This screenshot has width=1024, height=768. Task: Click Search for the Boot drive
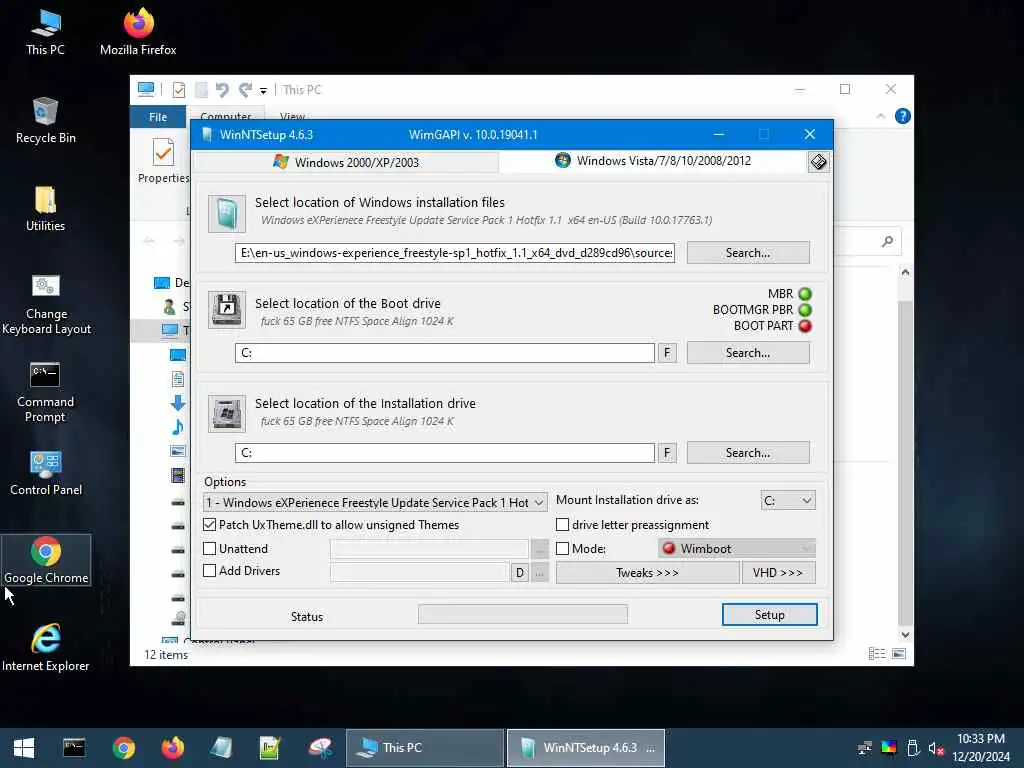click(x=748, y=353)
